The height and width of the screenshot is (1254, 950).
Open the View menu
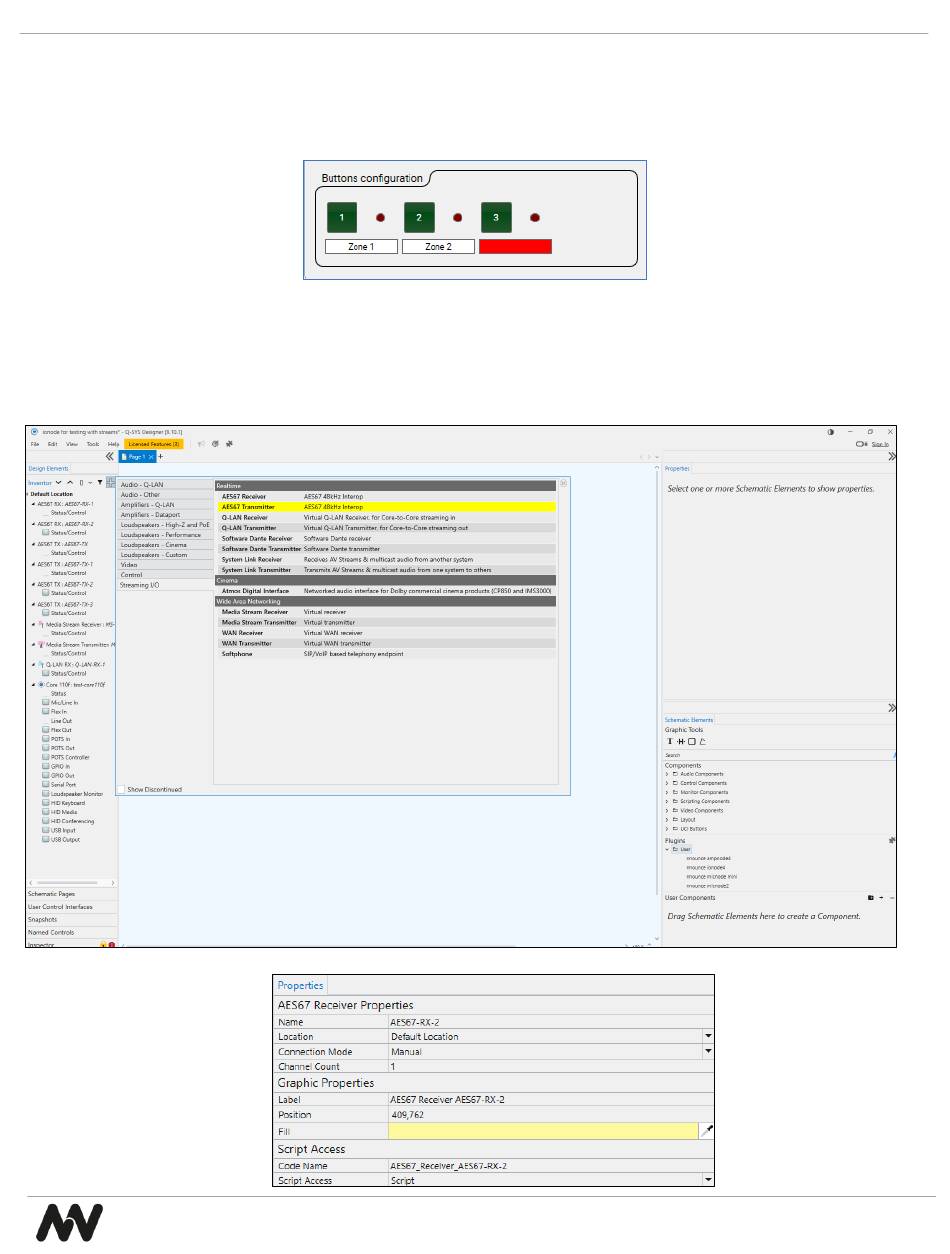point(71,443)
